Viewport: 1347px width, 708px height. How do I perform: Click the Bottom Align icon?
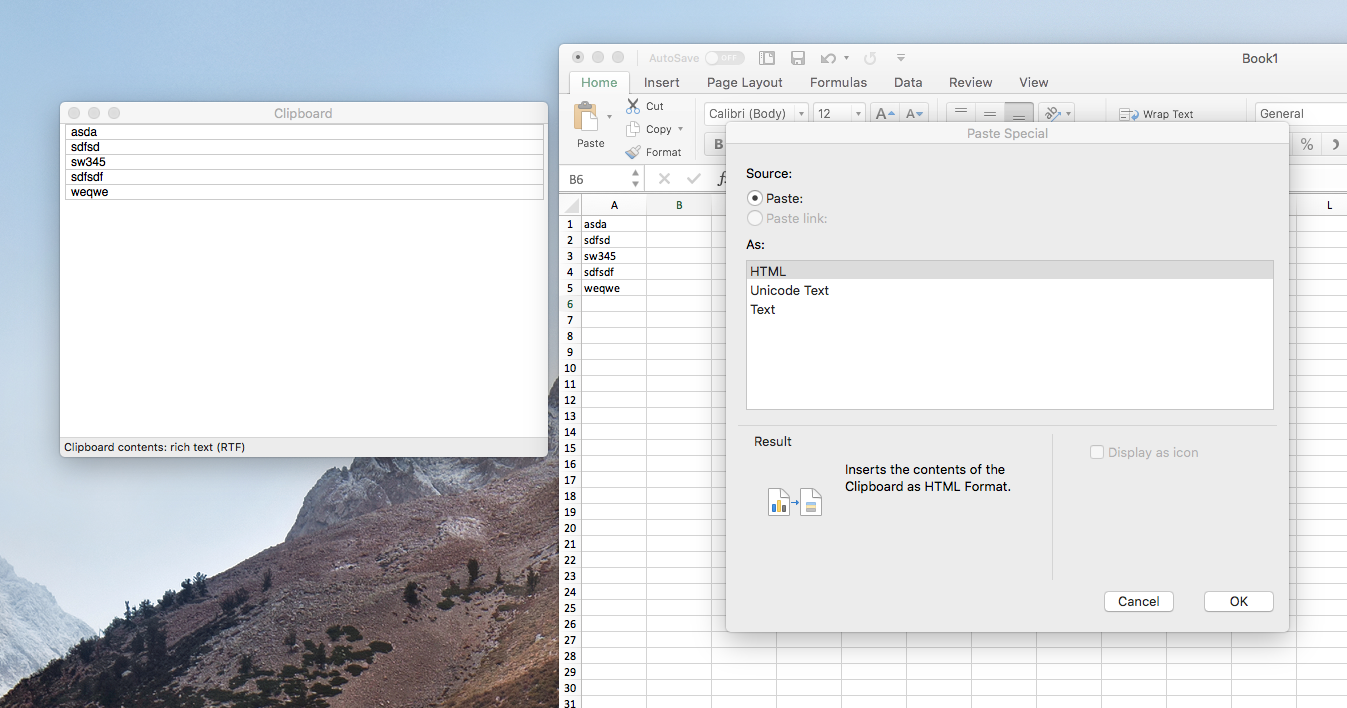pos(1019,112)
